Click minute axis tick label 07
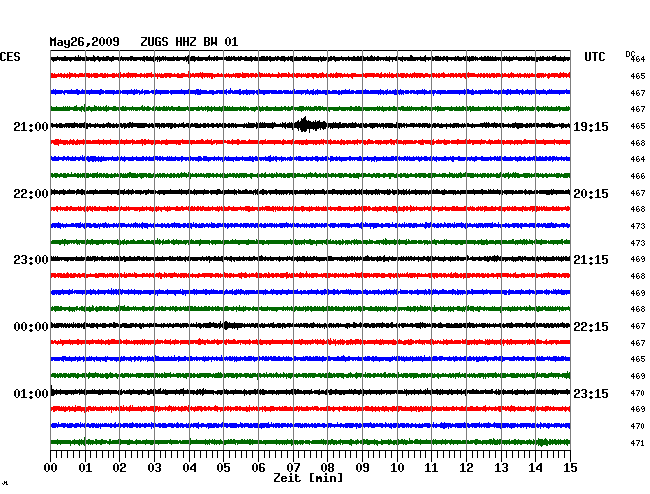 (x=293, y=467)
